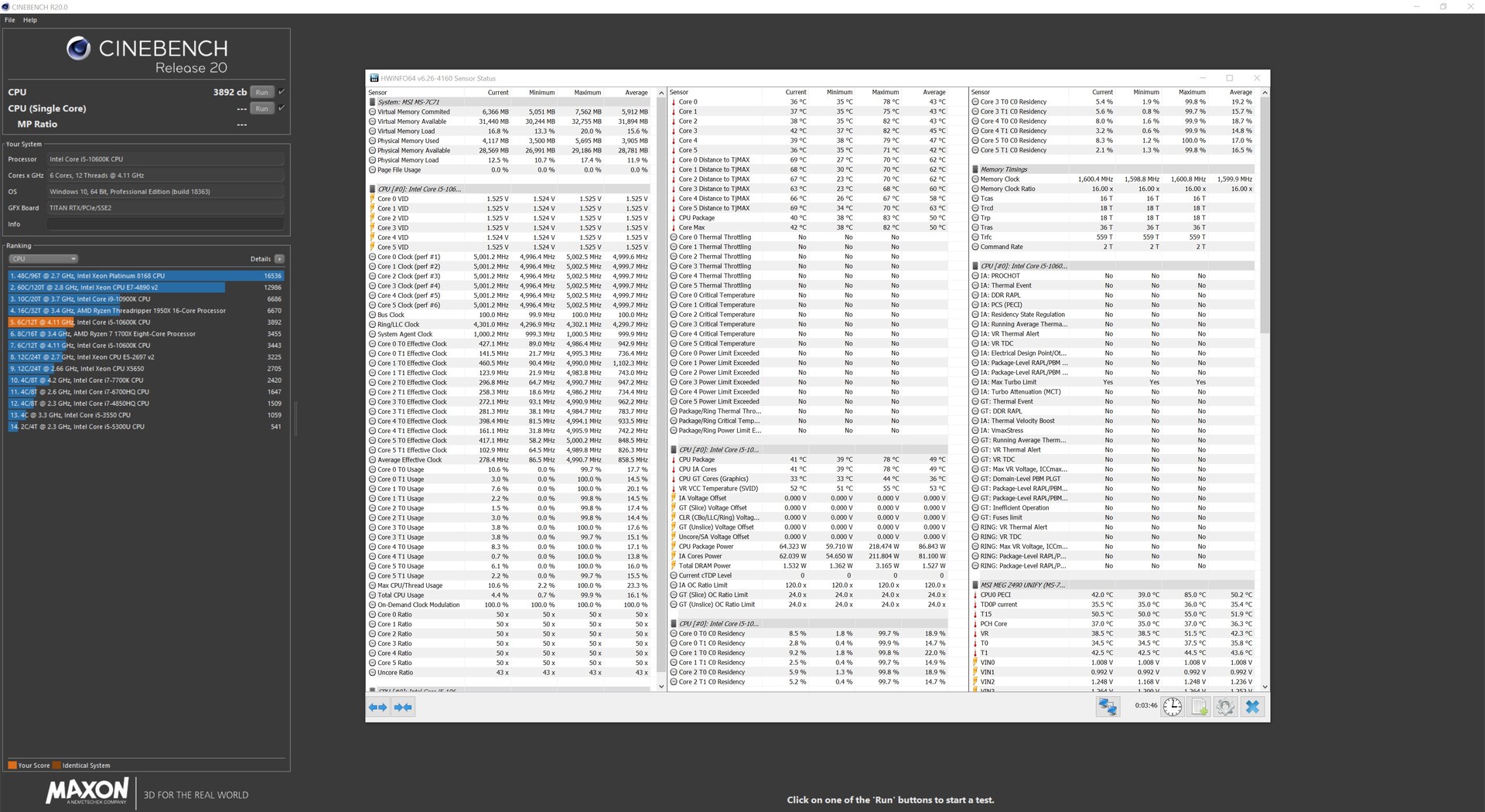Click the icon beside IA: PROCHOT
1485x812 pixels.
tap(975, 276)
